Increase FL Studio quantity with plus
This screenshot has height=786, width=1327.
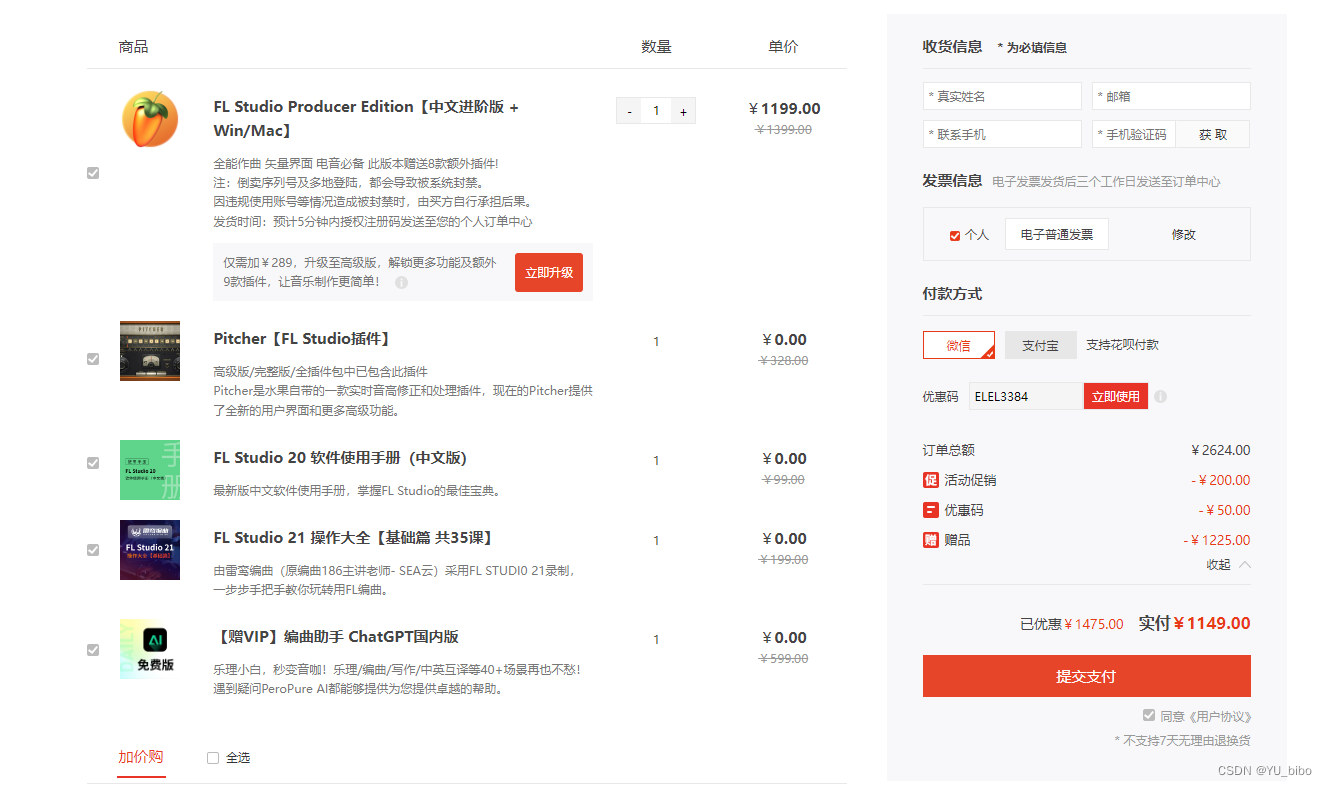[683, 111]
